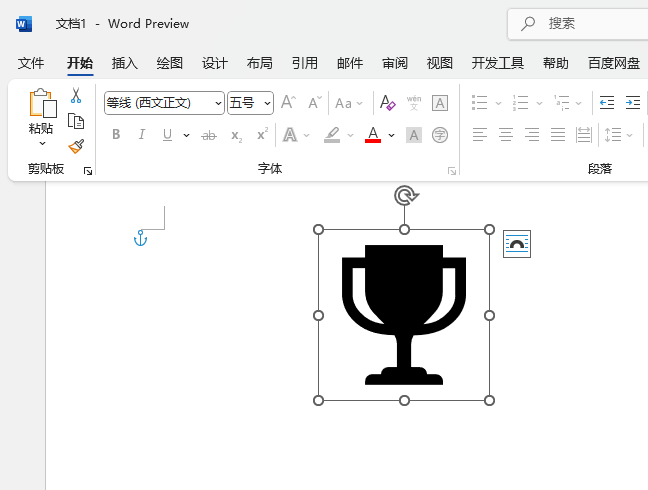
Task: Toggle Italic formatting
Action: (x=141, y=135)
